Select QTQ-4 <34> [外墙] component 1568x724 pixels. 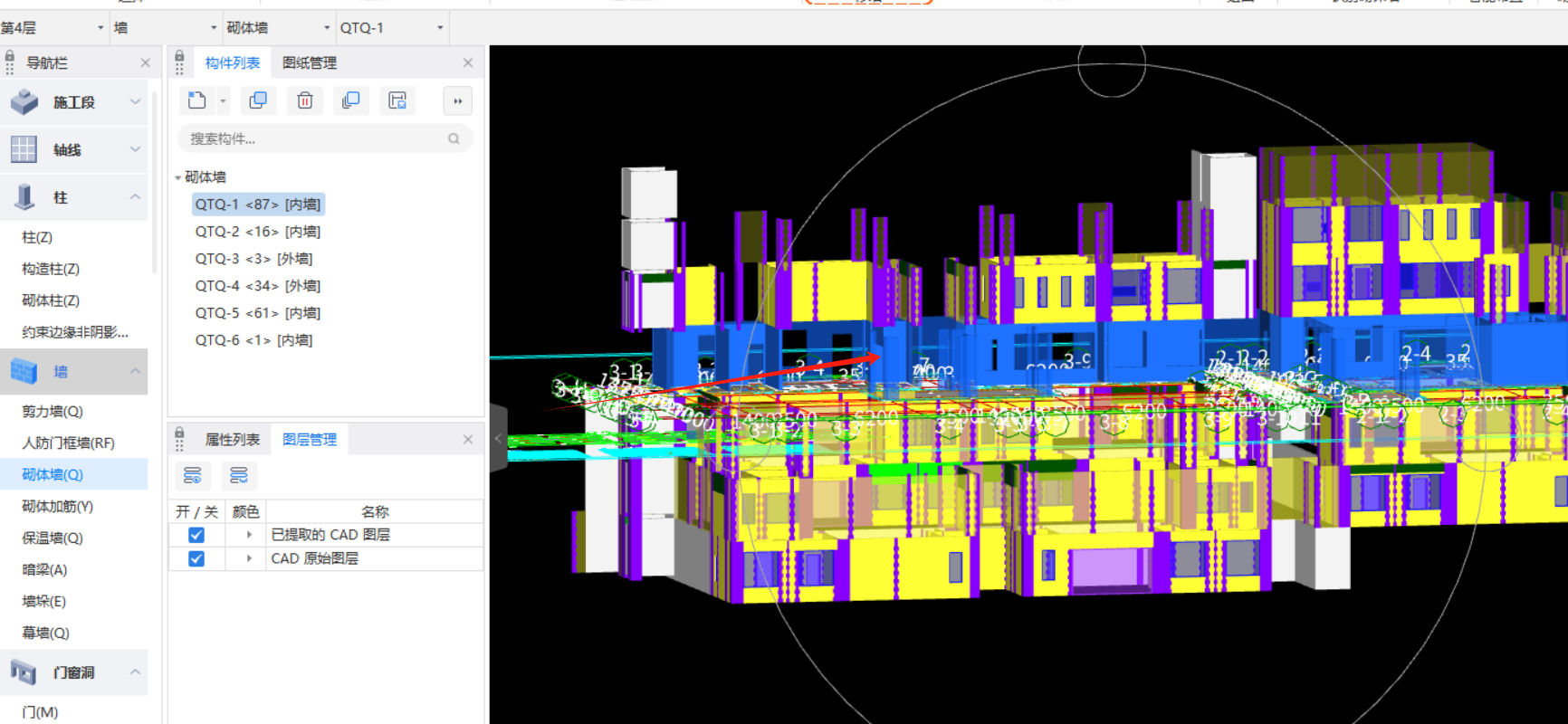[x=258, y=286]
